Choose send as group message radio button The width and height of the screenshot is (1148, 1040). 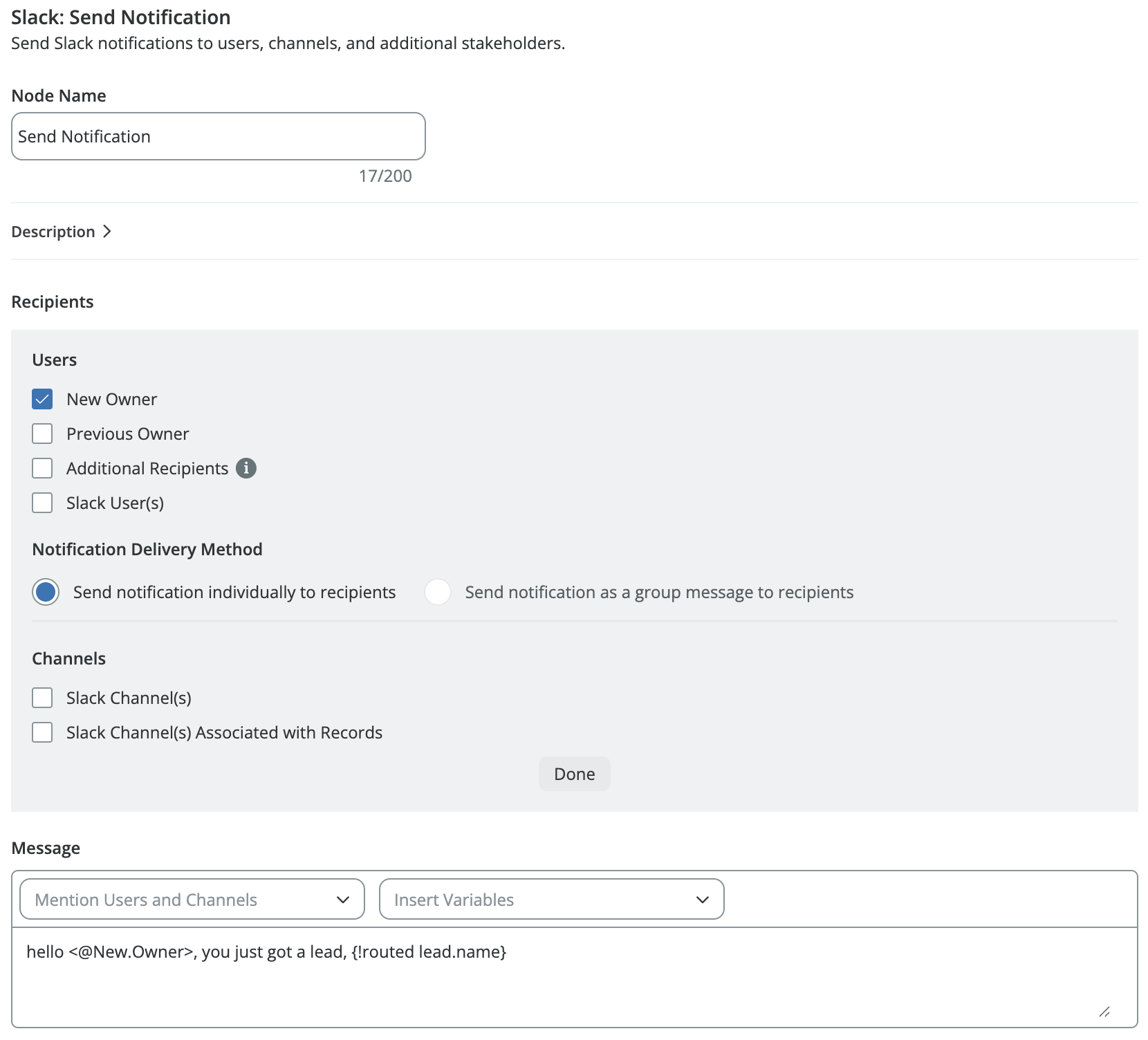click(x=438, y=592)
